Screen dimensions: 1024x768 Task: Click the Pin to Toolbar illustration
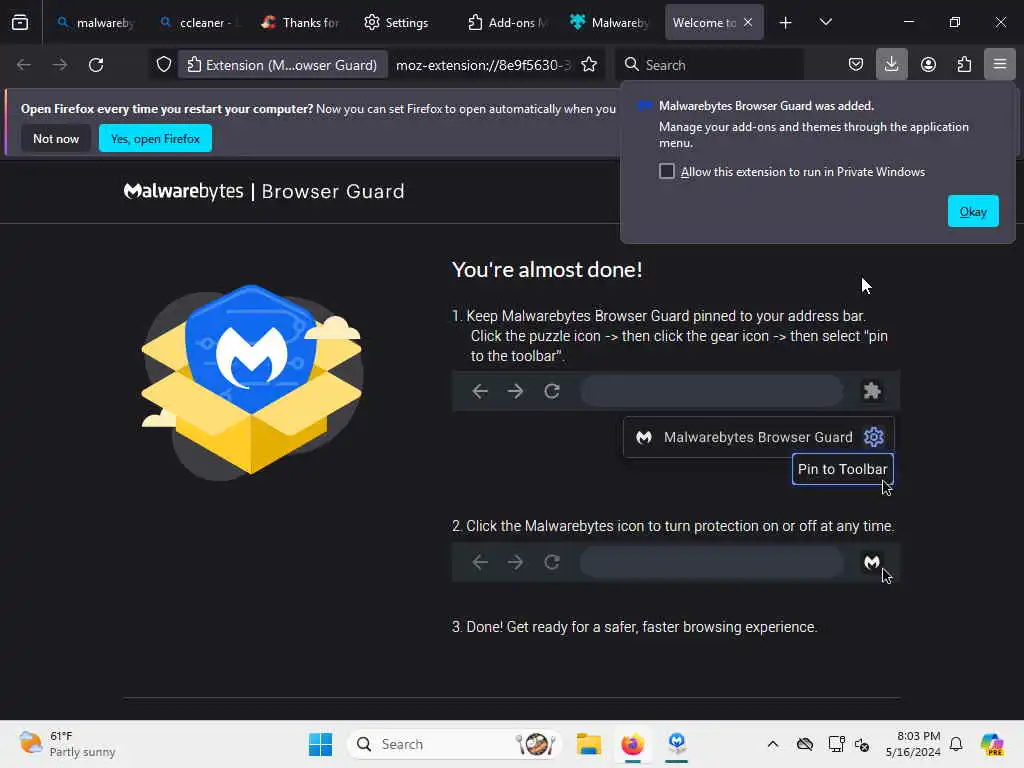[x=842, y=469]
